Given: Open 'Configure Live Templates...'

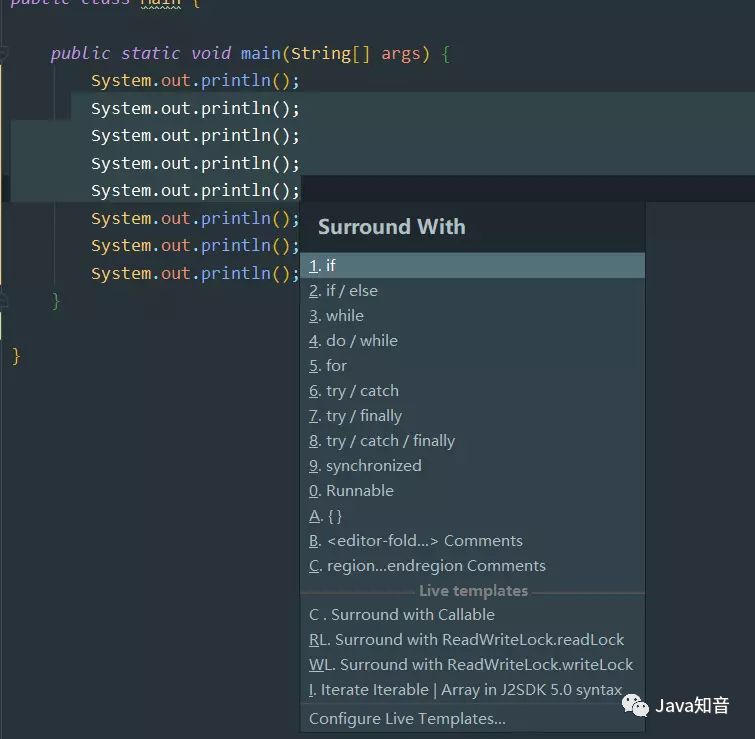Looking at the screenshot, I should point(472,719).
